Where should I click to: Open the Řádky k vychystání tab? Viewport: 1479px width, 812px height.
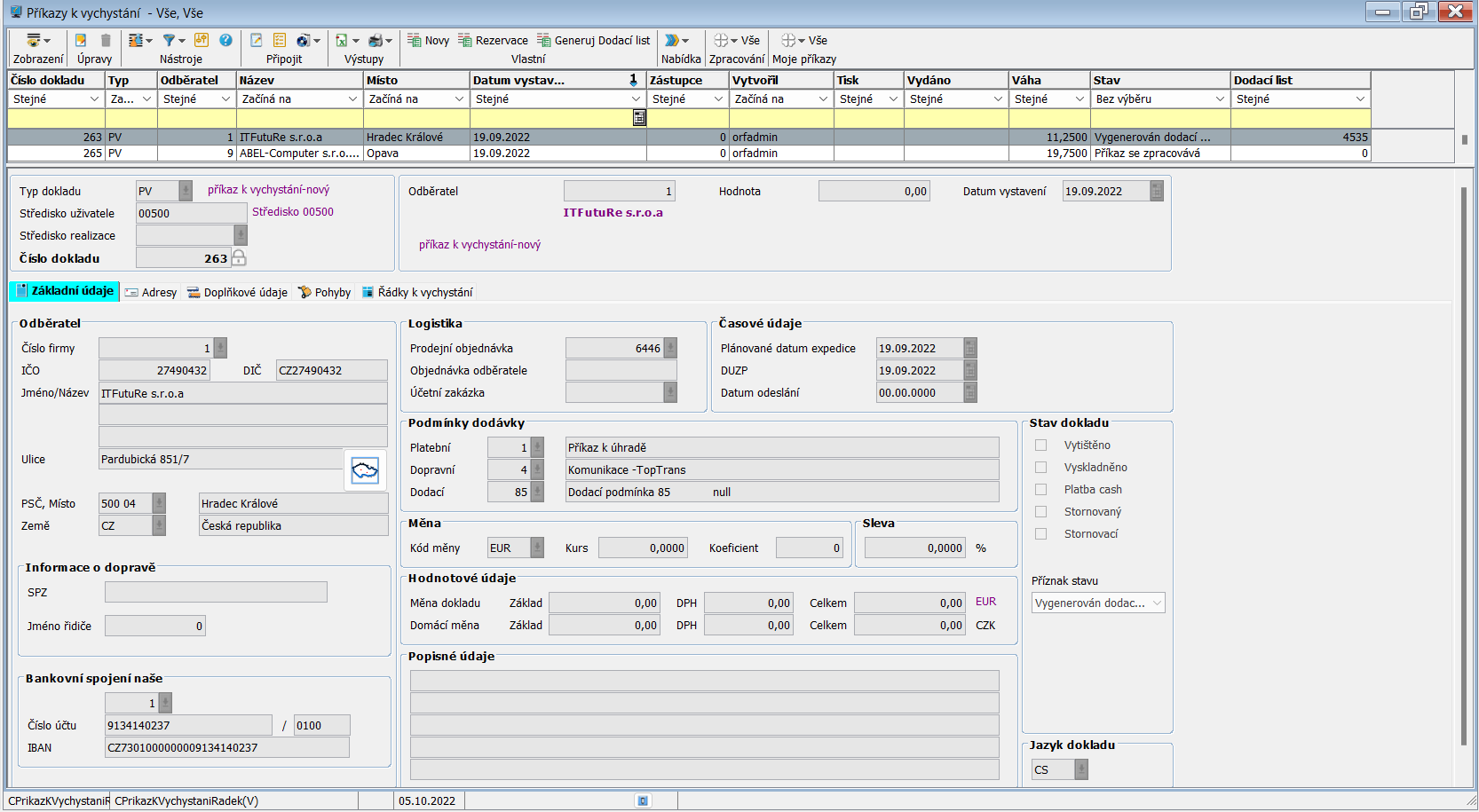coord(416,292)
